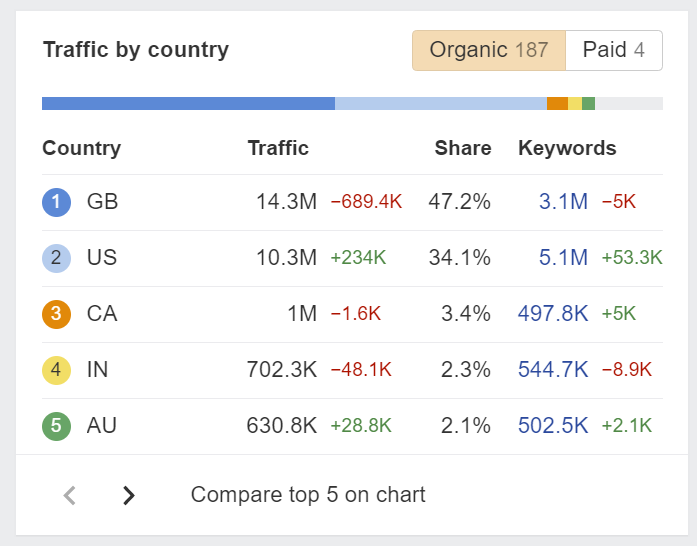697x546 pixels.
Task: Open IN keywords 544.7K link
Action: pos(553,370)
